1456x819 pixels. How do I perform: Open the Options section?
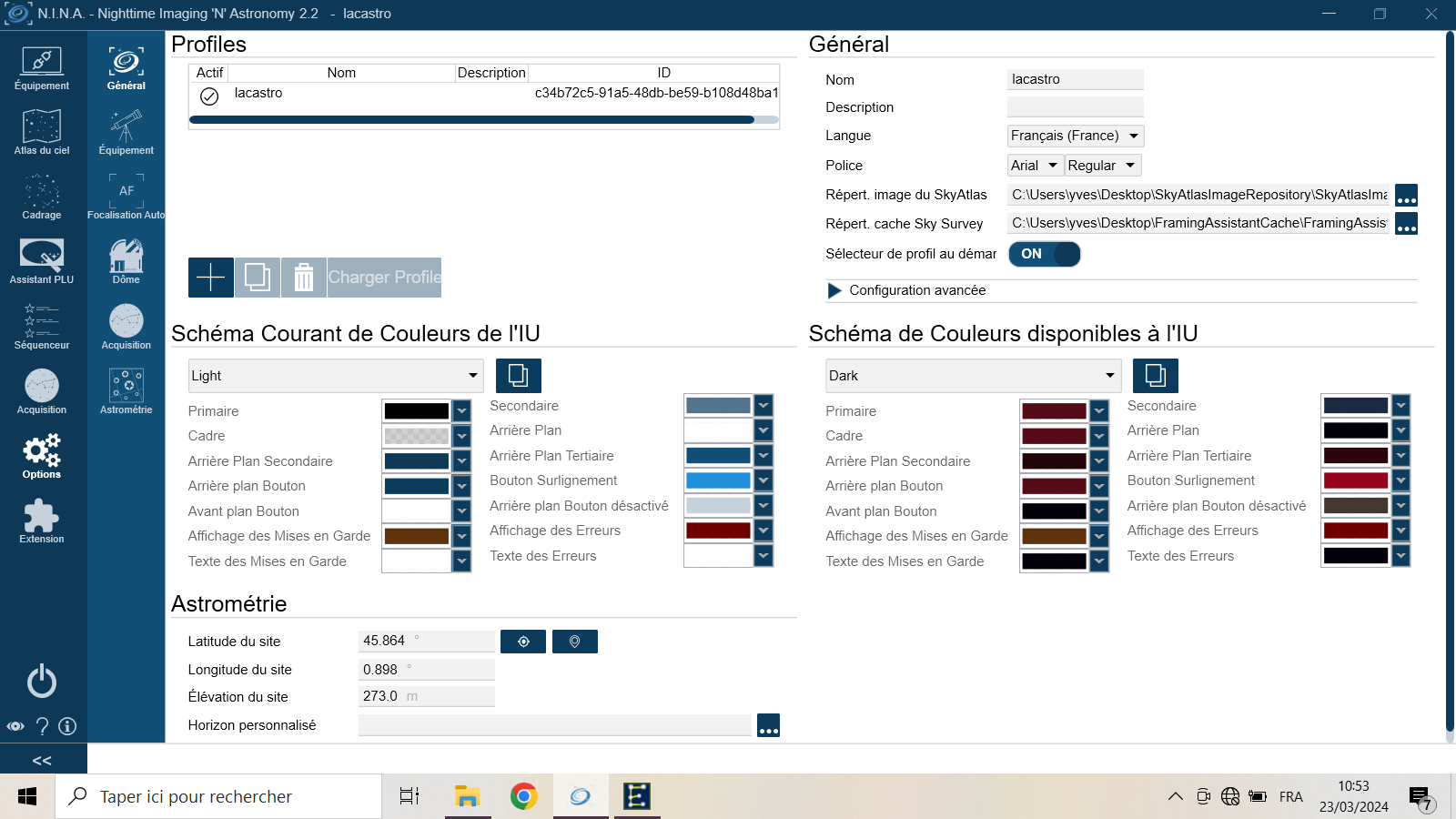(x=42, y=457)
